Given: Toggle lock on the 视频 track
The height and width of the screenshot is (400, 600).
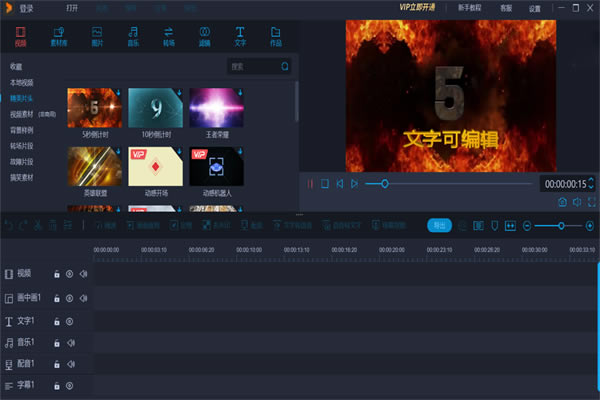Looking at the screenshot, I should tap(57, 274).
